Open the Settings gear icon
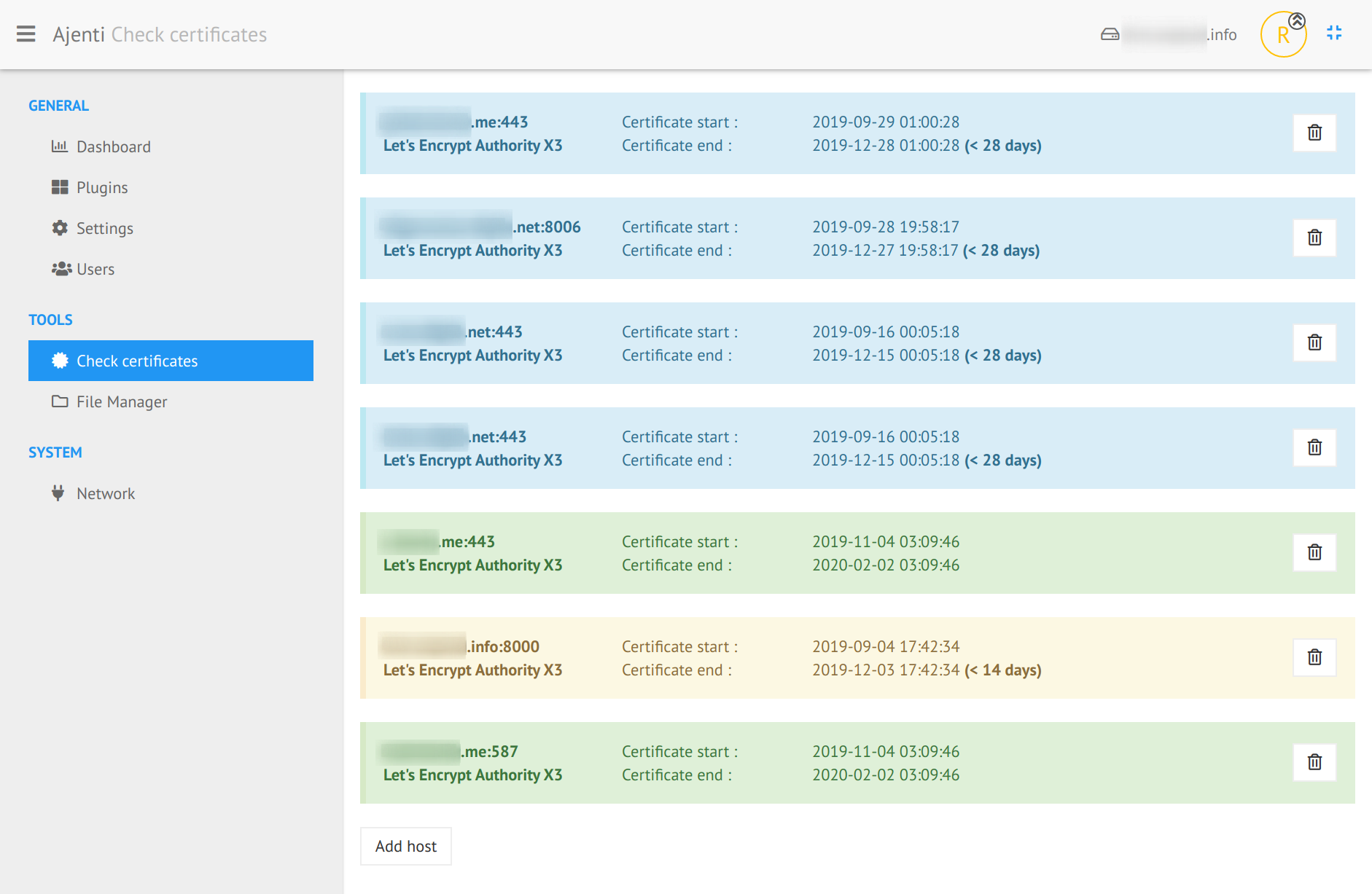Screen dimensions: 1372x894 (60, 227)
